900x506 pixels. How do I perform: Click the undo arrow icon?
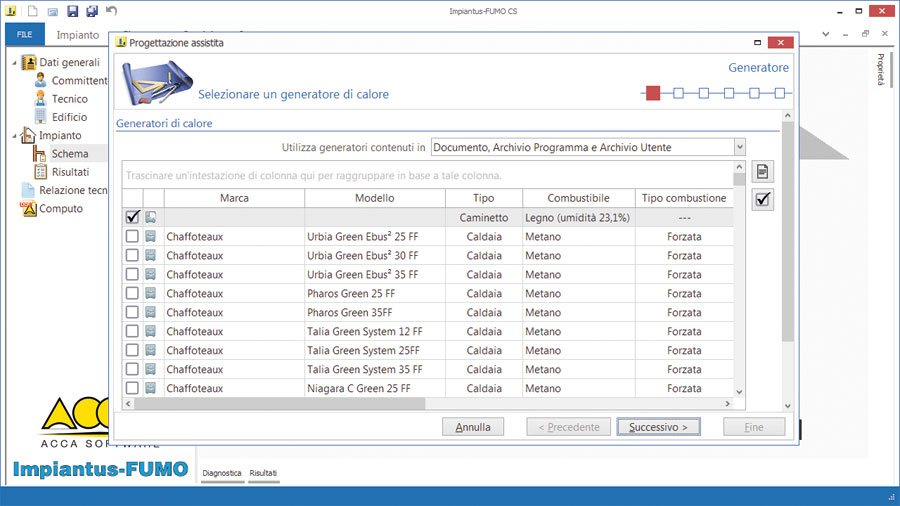111,10
